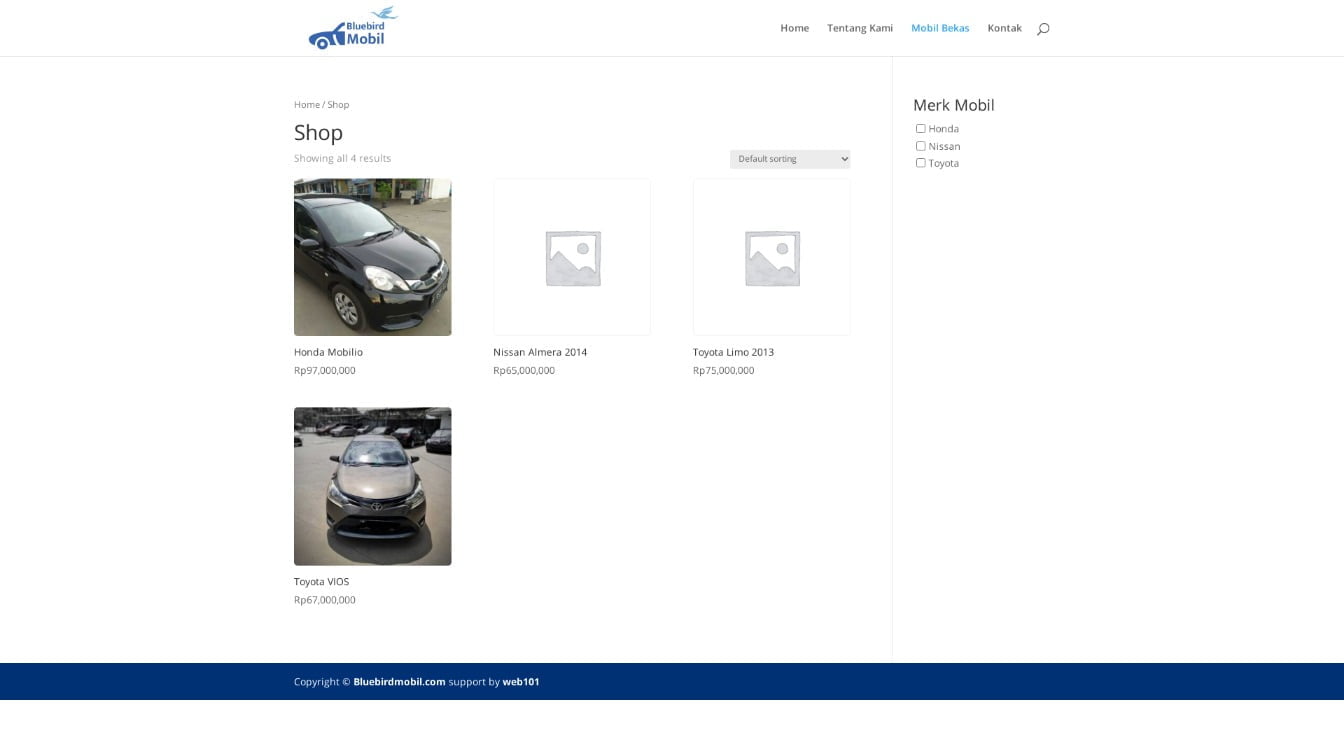
Task: Tick the Honda brand checkbox
Action: 921,128
